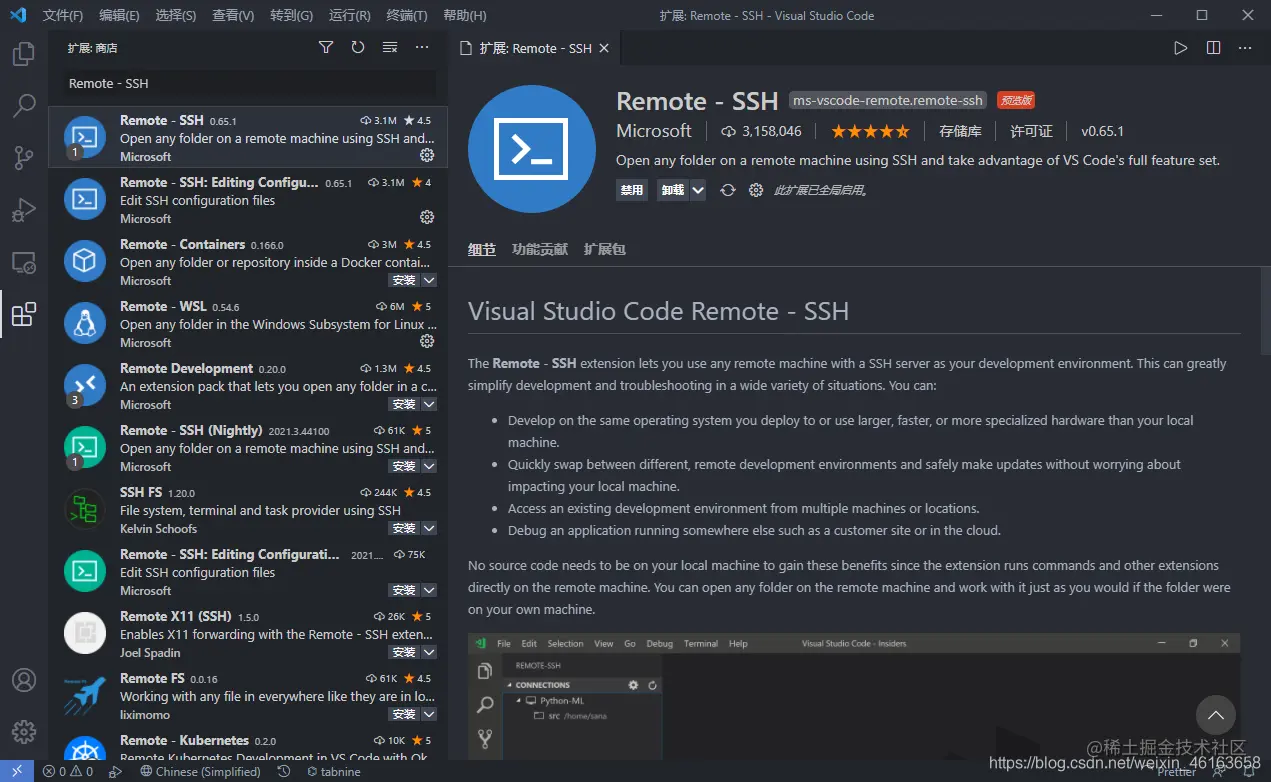Viewport: 1271px width, 782px height.
Task: Click the five-star rating in extension header
Action: [870, 131]
